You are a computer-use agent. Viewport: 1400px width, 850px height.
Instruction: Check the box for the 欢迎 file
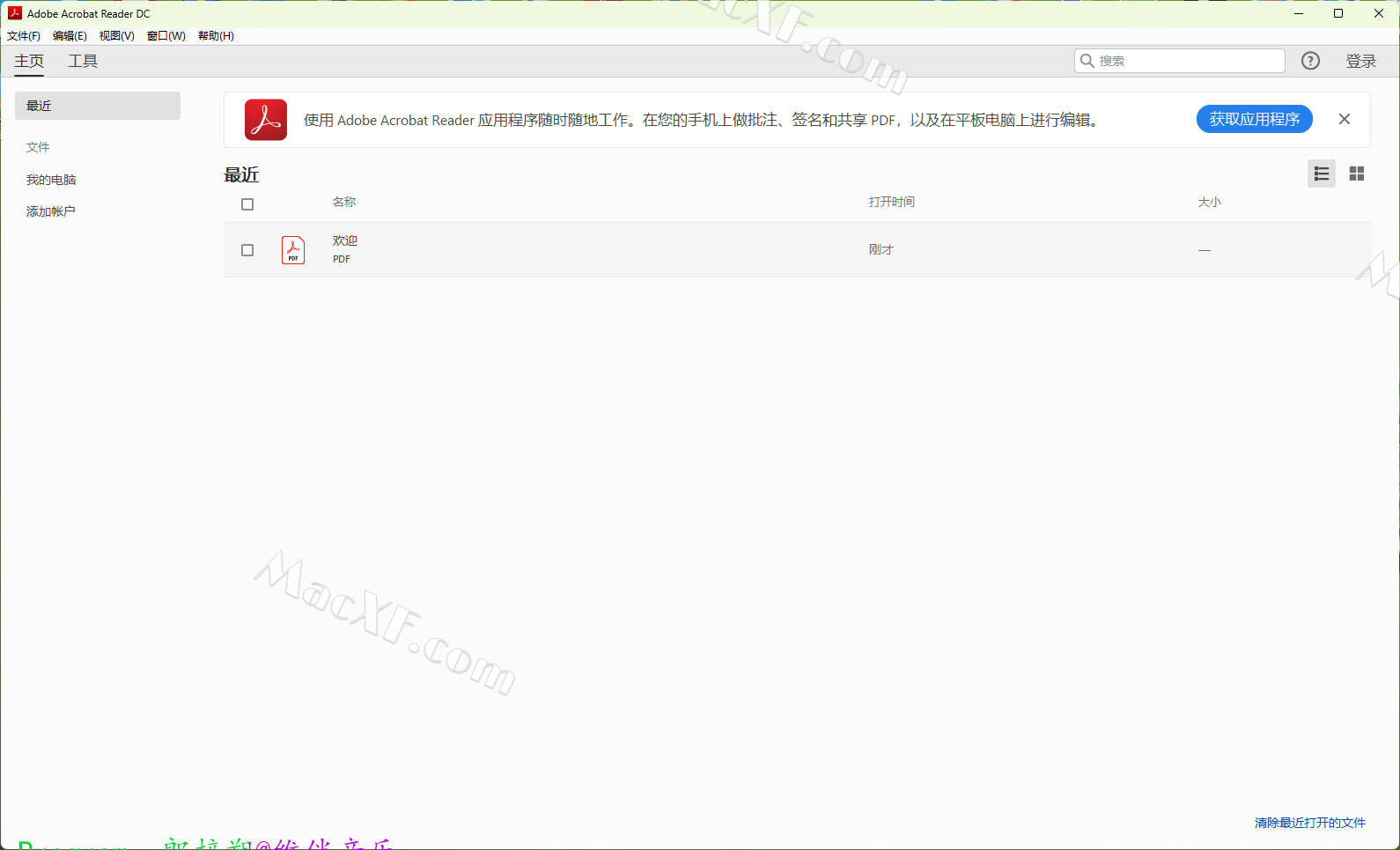247,250
